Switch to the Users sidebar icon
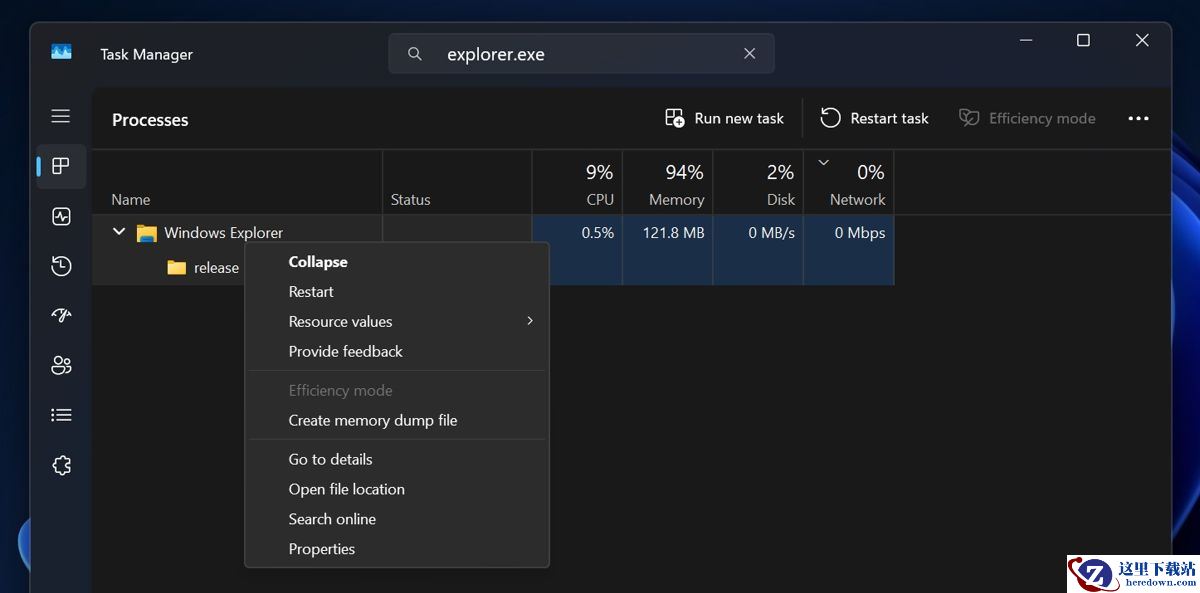The height and width of the screenshot is (593, 1200). click(61, 365)
